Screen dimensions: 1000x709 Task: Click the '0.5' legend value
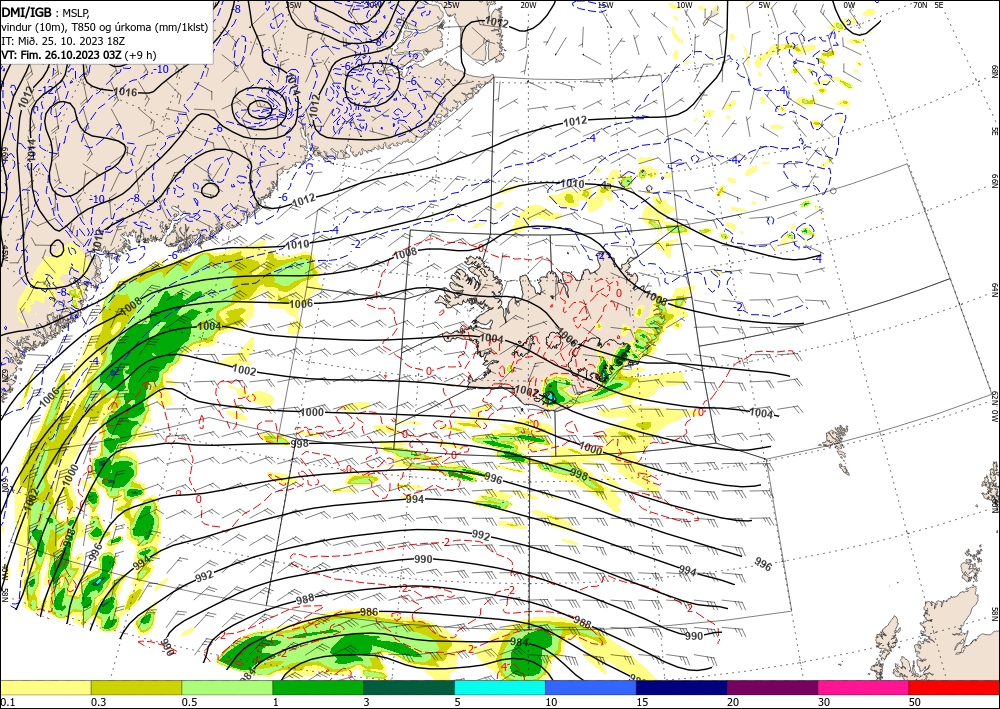point(189,702)
